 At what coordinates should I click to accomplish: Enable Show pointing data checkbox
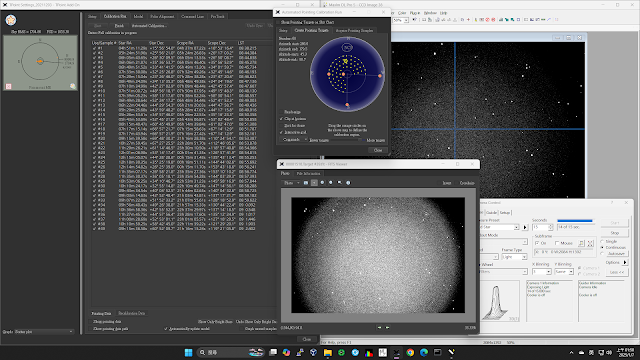90,322
